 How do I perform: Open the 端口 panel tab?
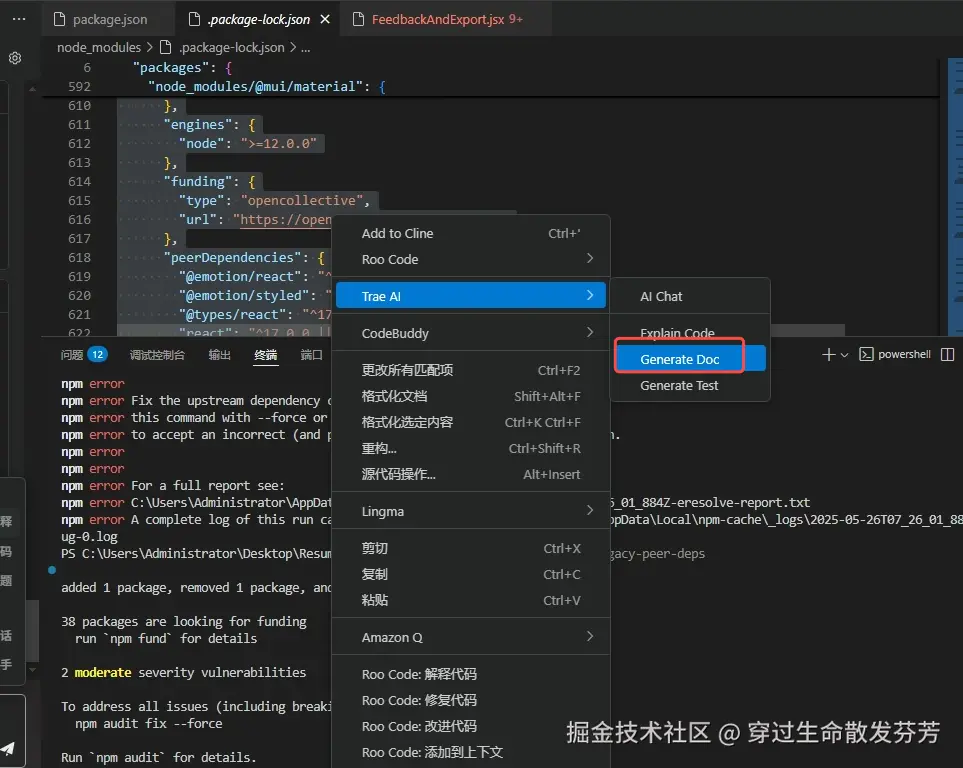pyautogui.click(x=311, y=355)
